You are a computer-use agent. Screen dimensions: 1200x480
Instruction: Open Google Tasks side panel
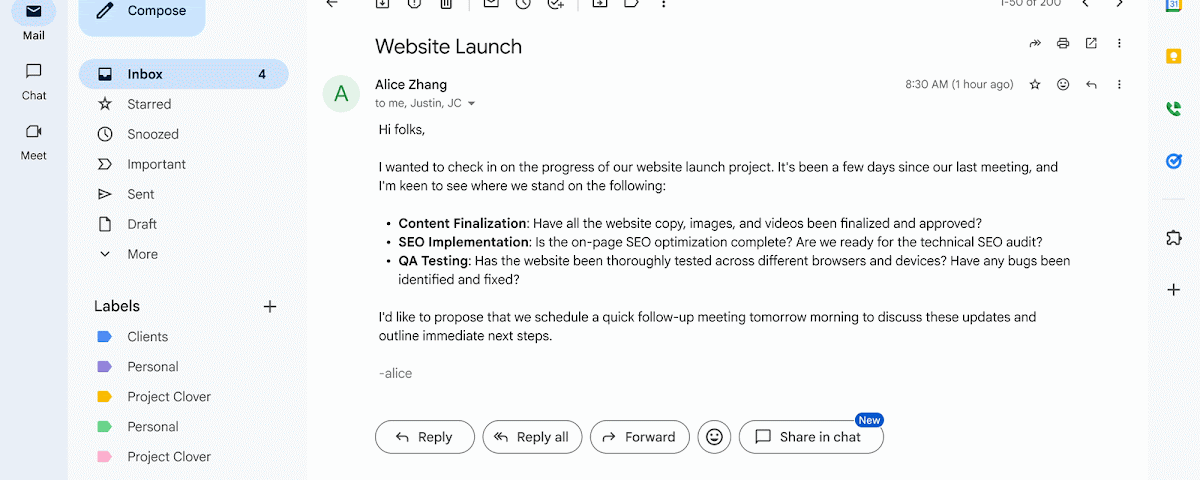pos(1174,161)
